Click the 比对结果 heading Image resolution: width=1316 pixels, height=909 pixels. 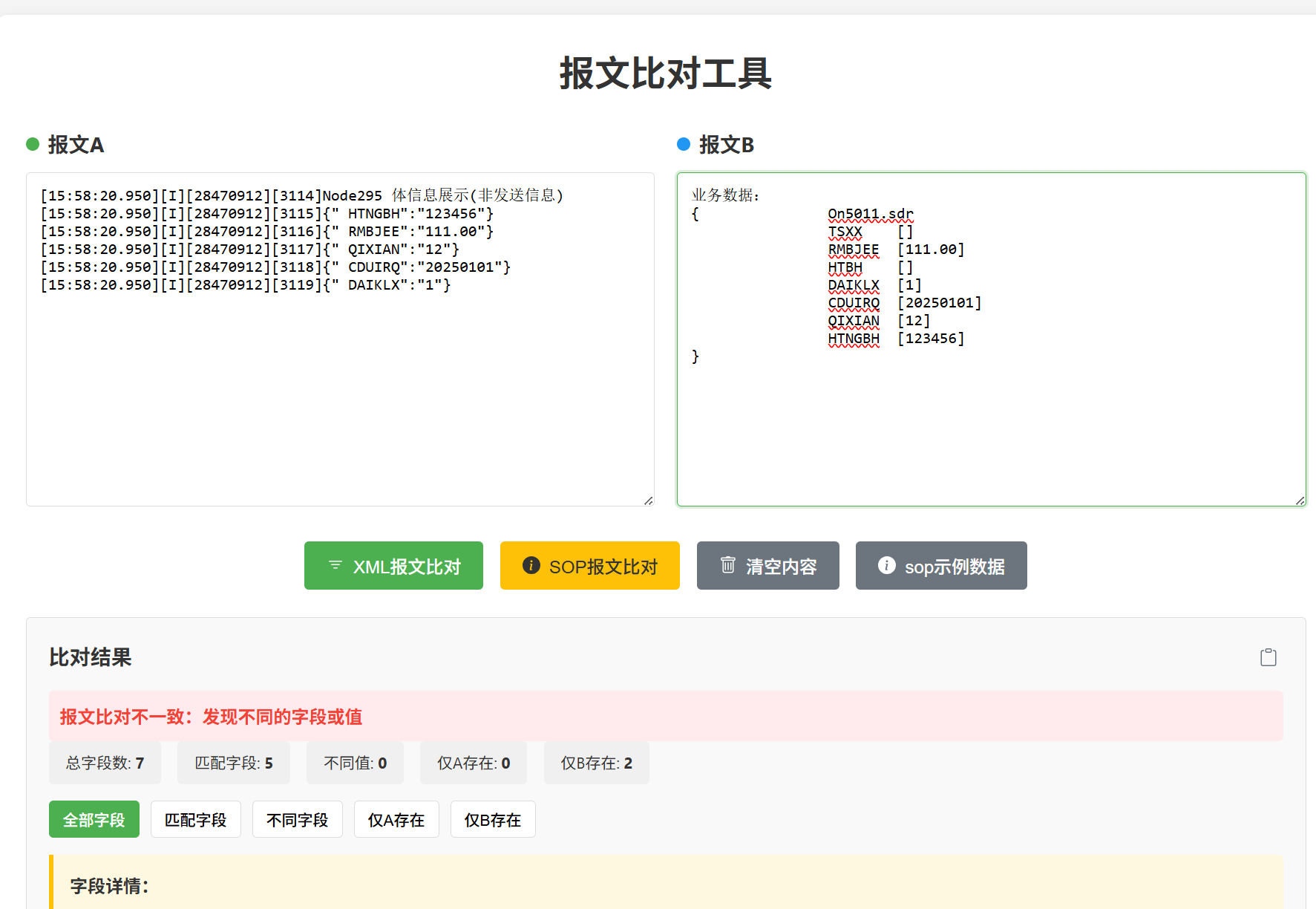91,657
